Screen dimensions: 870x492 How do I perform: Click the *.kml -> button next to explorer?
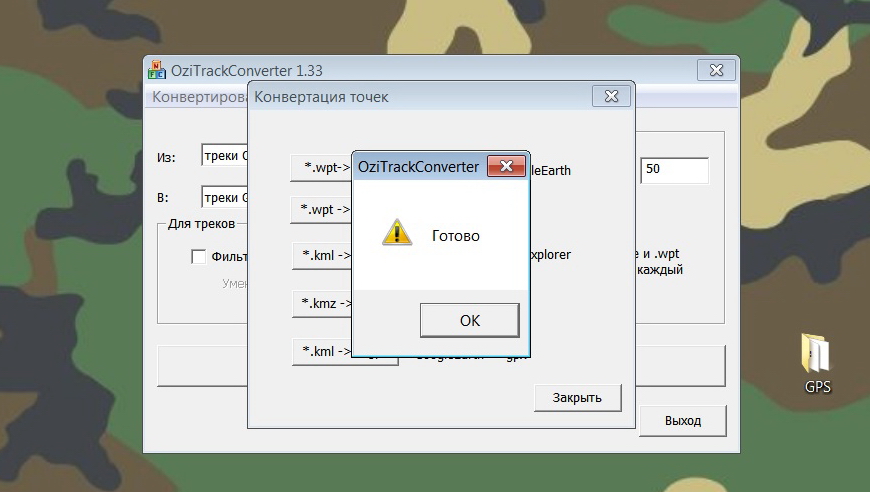[x=322, y=255]
